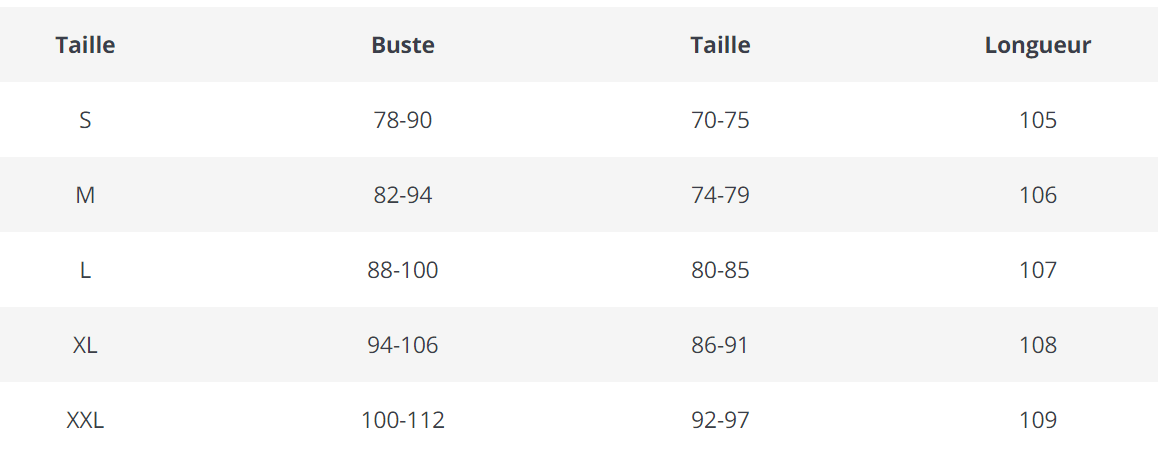Pick the 88-100 bust value
Image resolution: width=1158 pixels, height=454 pixels.
(x=403, y=270)
